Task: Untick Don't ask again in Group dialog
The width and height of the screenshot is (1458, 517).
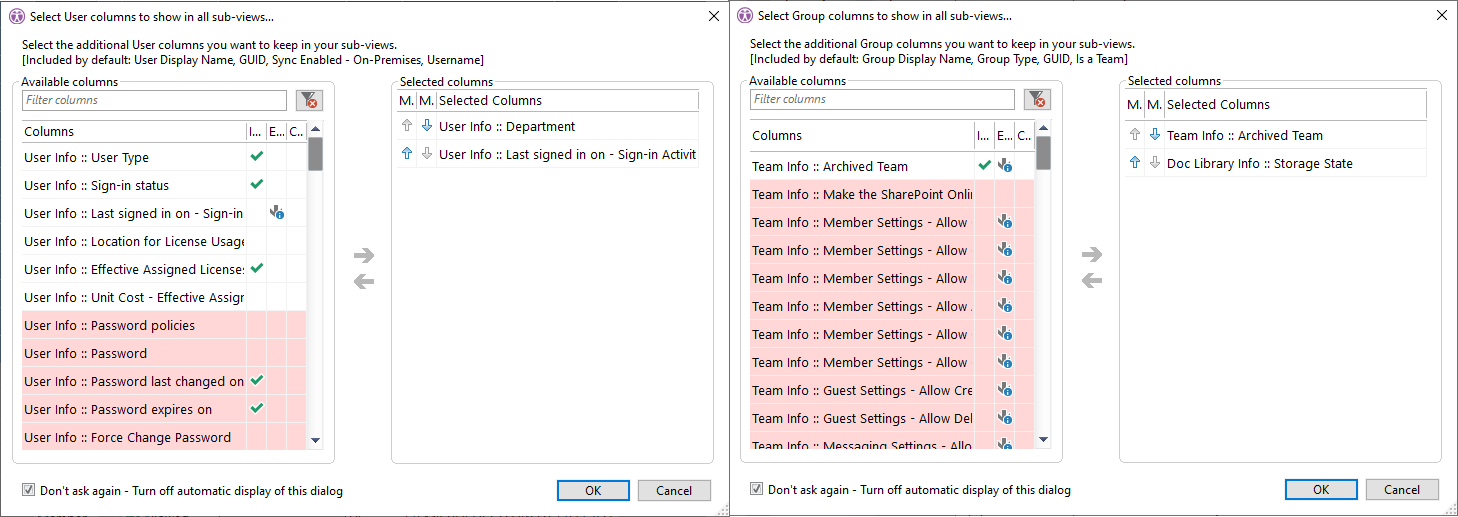Action: click(x=757, y=490)
